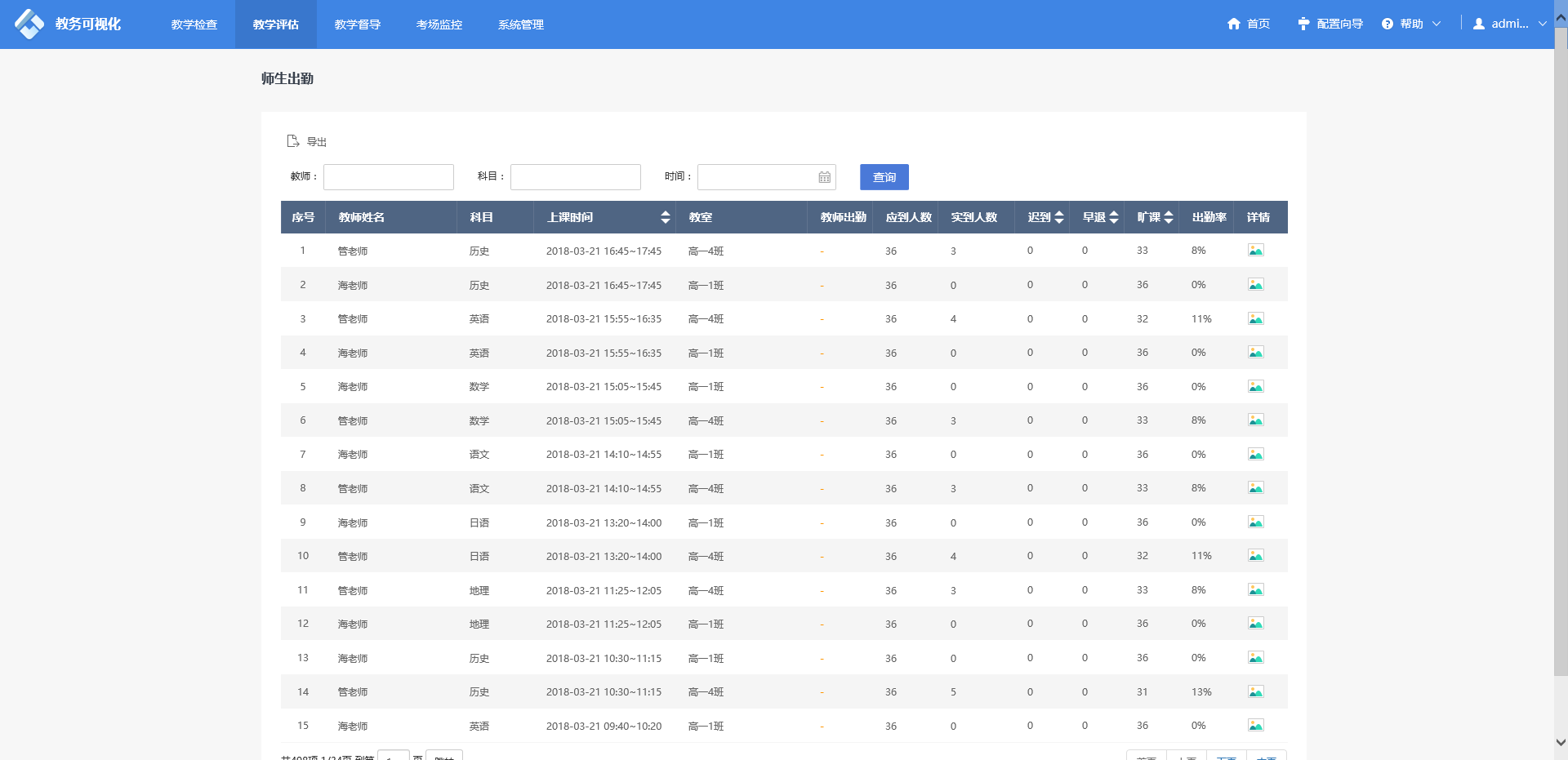This screenshot has width=1568, height=760.
Task: Click 地理 subject cell in row 11
Action: point(479,591)
